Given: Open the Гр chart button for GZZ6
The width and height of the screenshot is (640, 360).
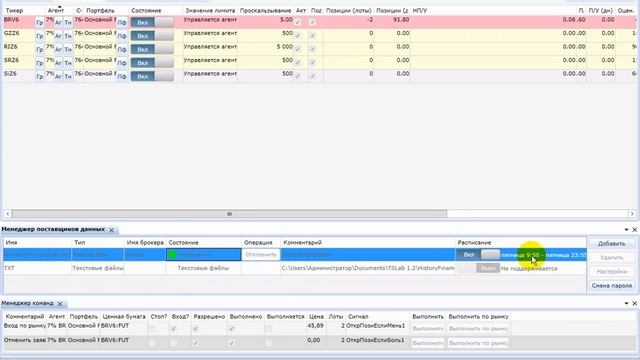Looking at the screenshot, I should 39,36.
